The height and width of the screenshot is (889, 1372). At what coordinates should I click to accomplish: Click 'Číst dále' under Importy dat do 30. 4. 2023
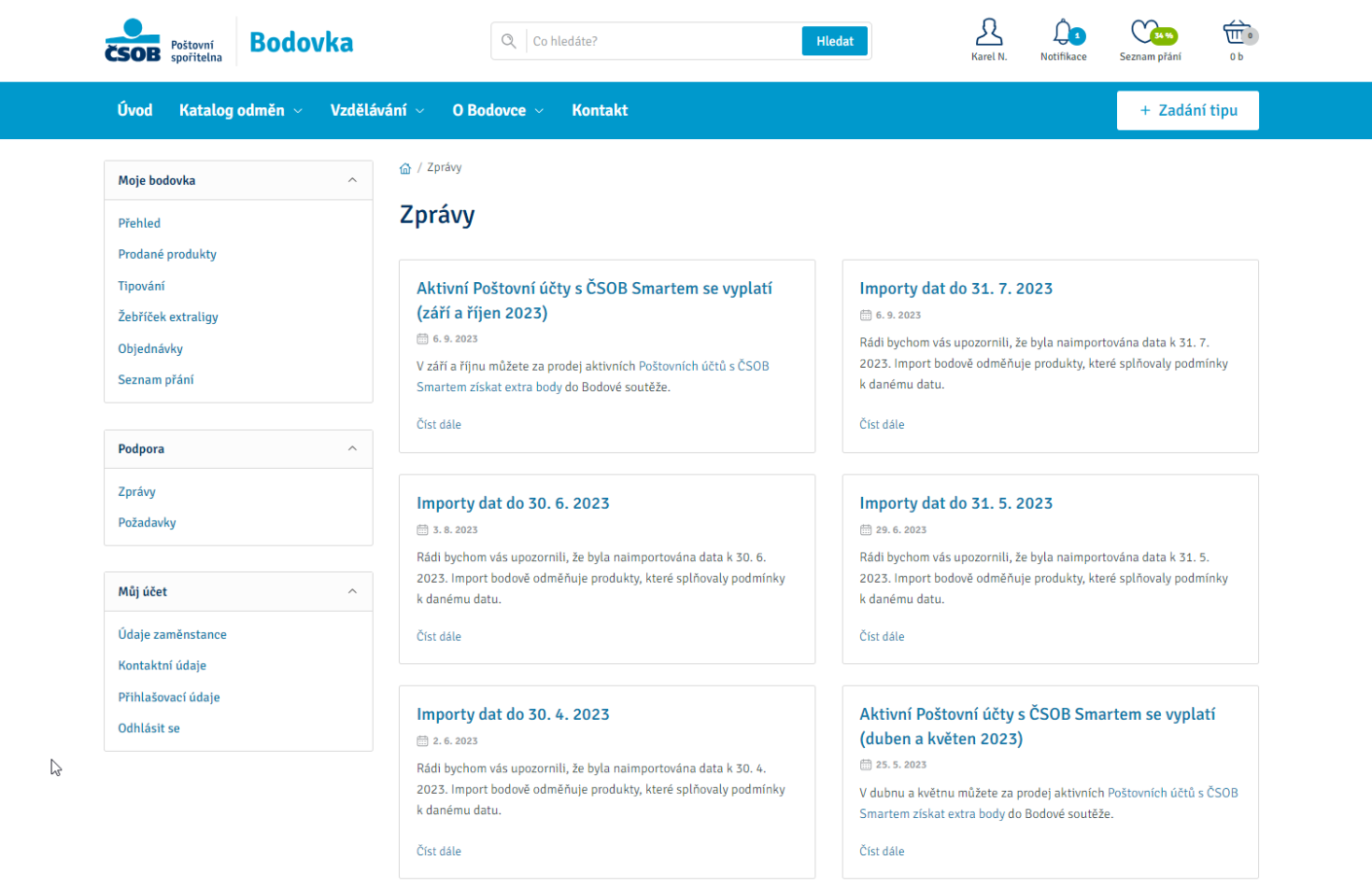tap(439, 852)
